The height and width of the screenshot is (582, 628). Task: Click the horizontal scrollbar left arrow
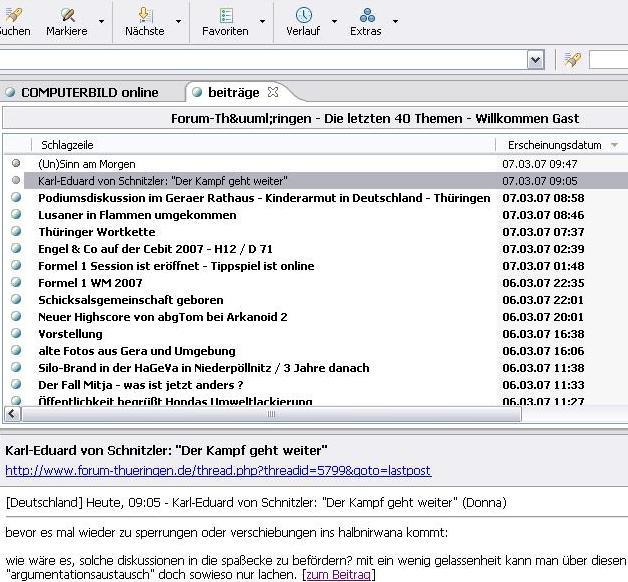(12, 414)
